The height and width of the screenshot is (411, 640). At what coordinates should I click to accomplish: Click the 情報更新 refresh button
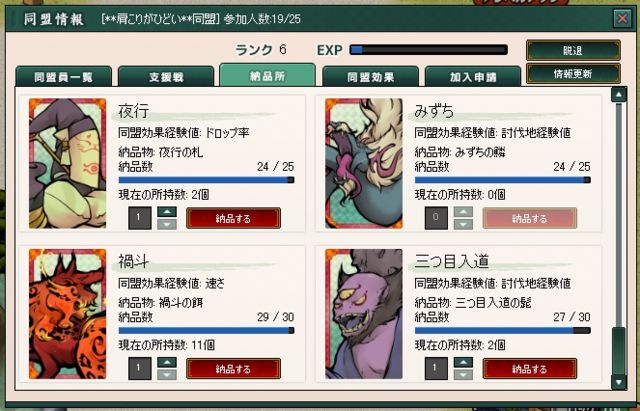click(x=573, y=74)
